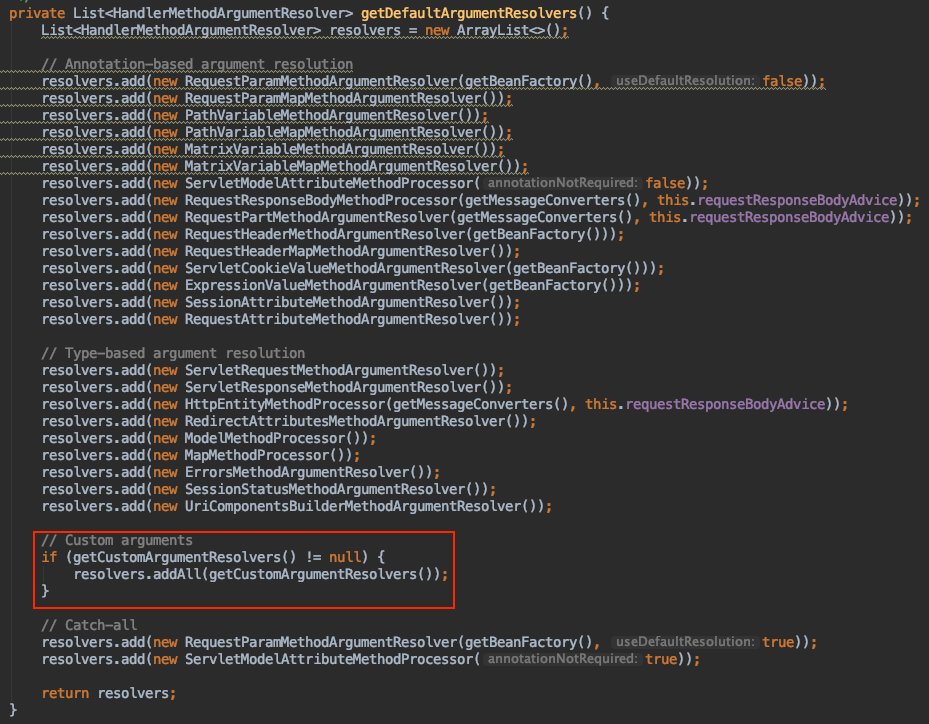Select the 'Custom arguments' comment line
929x724 pixels.
[117, 540]
